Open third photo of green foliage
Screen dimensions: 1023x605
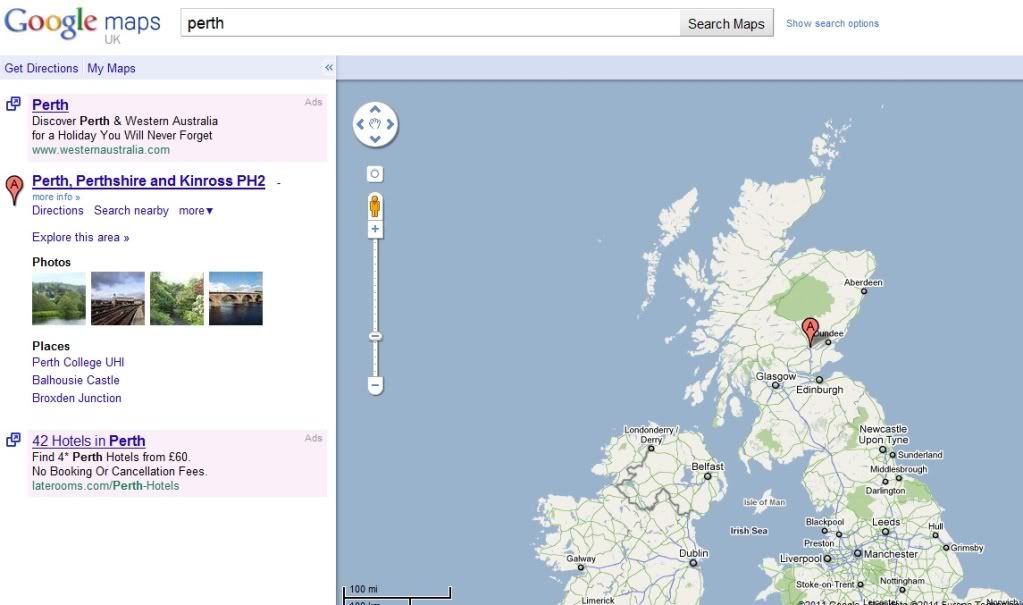click(177, 298)
